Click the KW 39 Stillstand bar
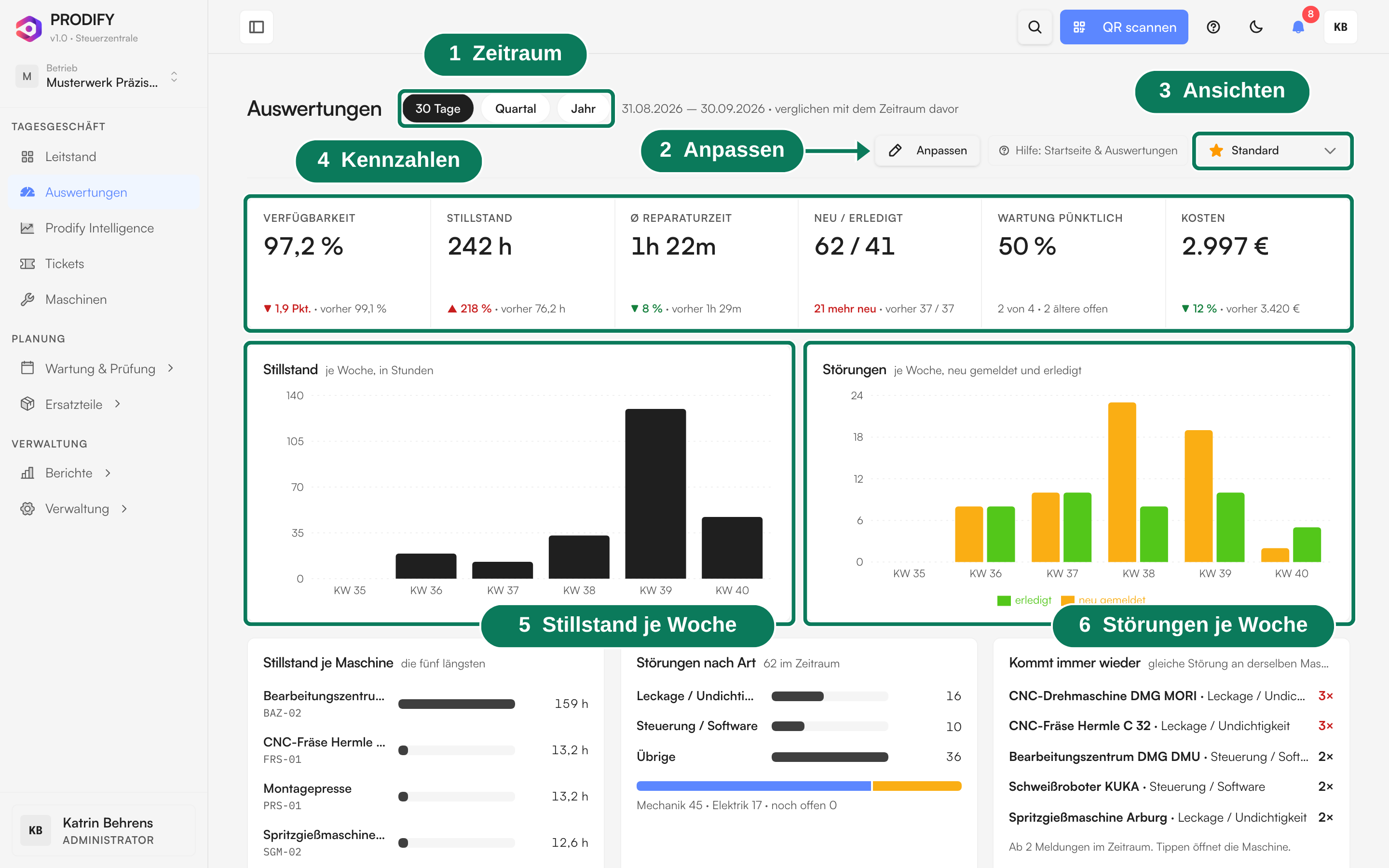The height and width of the screenshot is (868, 1389). 655,494
